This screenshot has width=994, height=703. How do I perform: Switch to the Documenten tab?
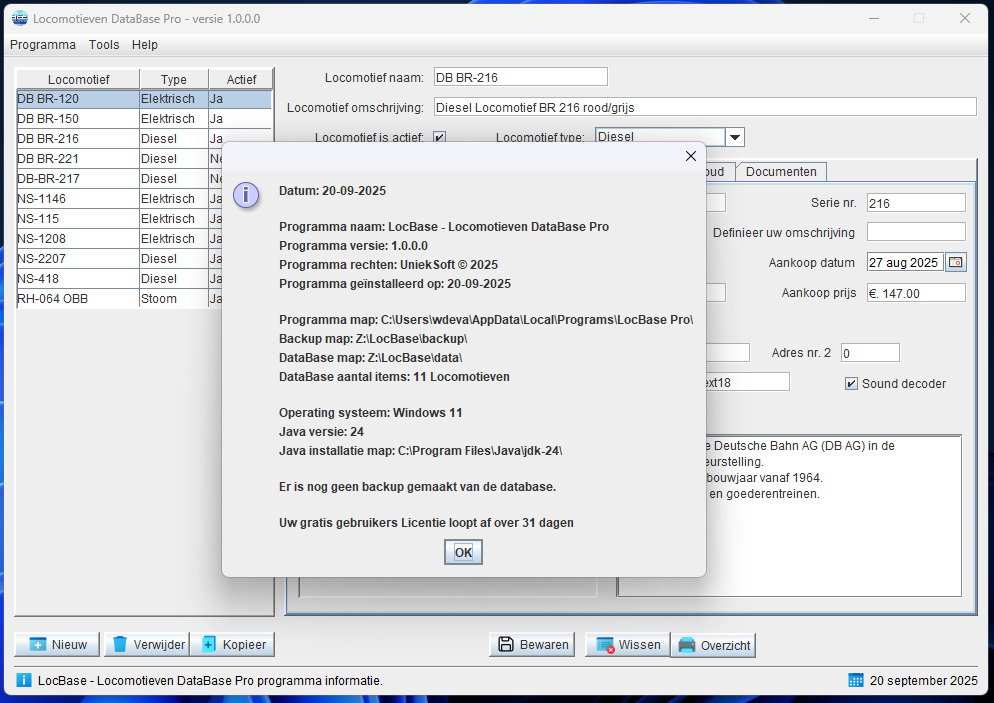pos(782,172)
